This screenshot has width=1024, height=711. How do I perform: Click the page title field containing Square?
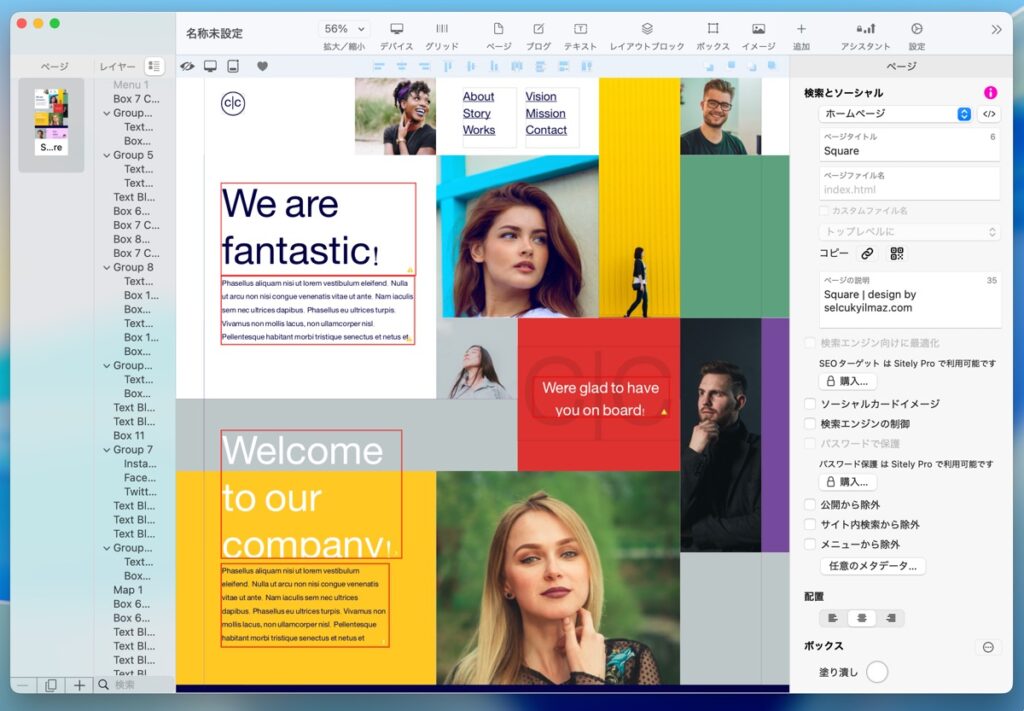(x=908, y=151)
